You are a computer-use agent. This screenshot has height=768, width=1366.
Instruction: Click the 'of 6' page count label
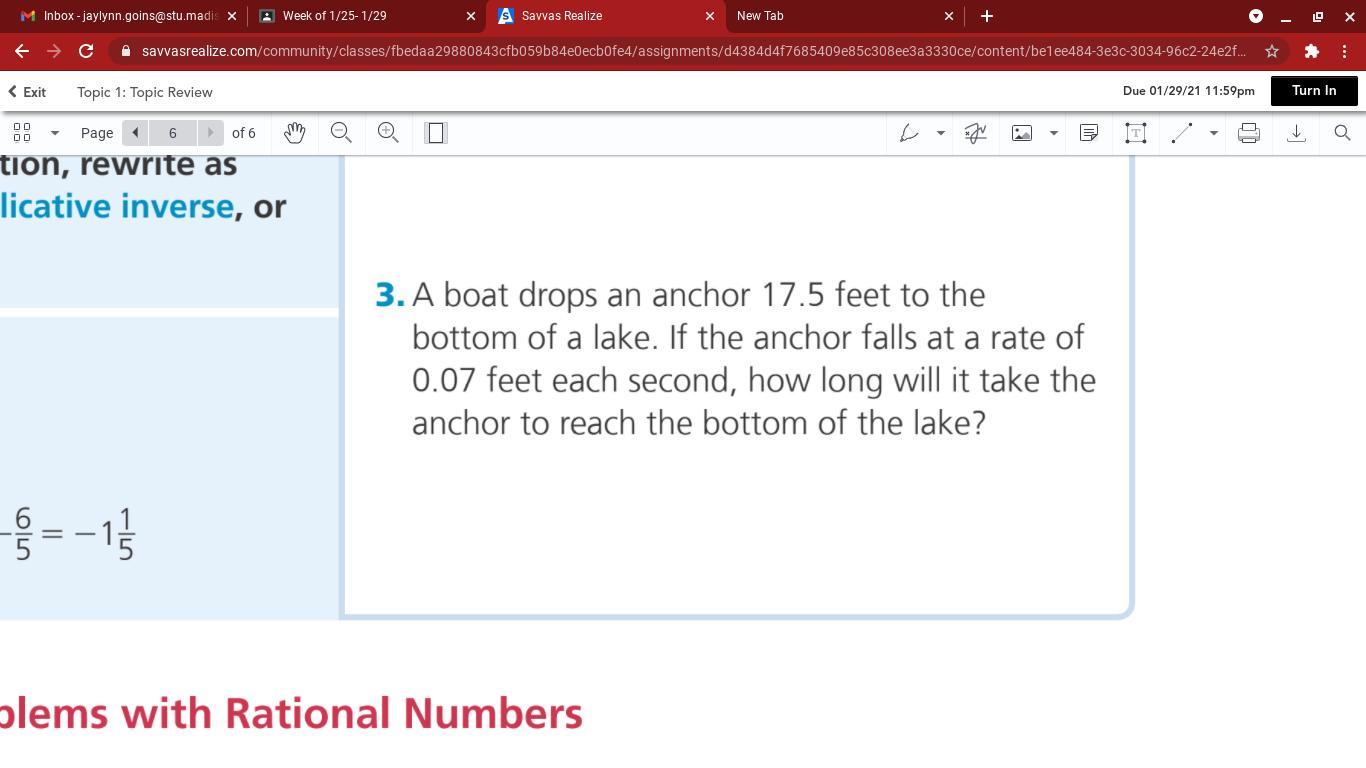[x=244, y=133]
